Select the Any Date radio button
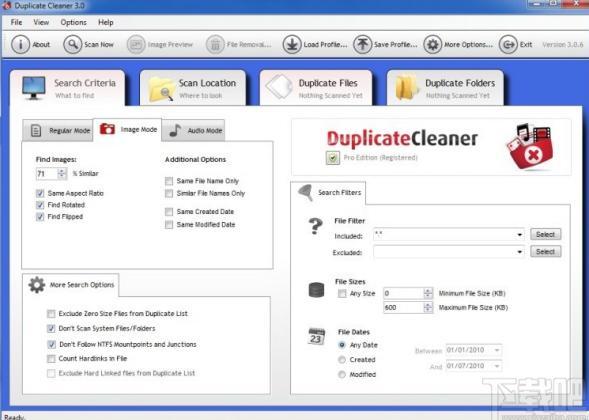The height and width of the screenshot is (420, 589). 342,345
